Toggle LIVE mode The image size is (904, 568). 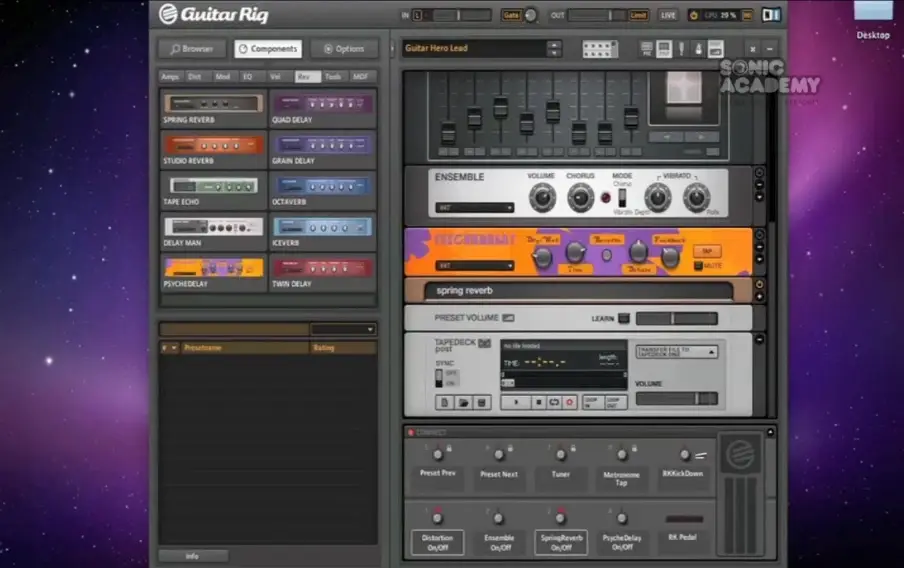668,16
